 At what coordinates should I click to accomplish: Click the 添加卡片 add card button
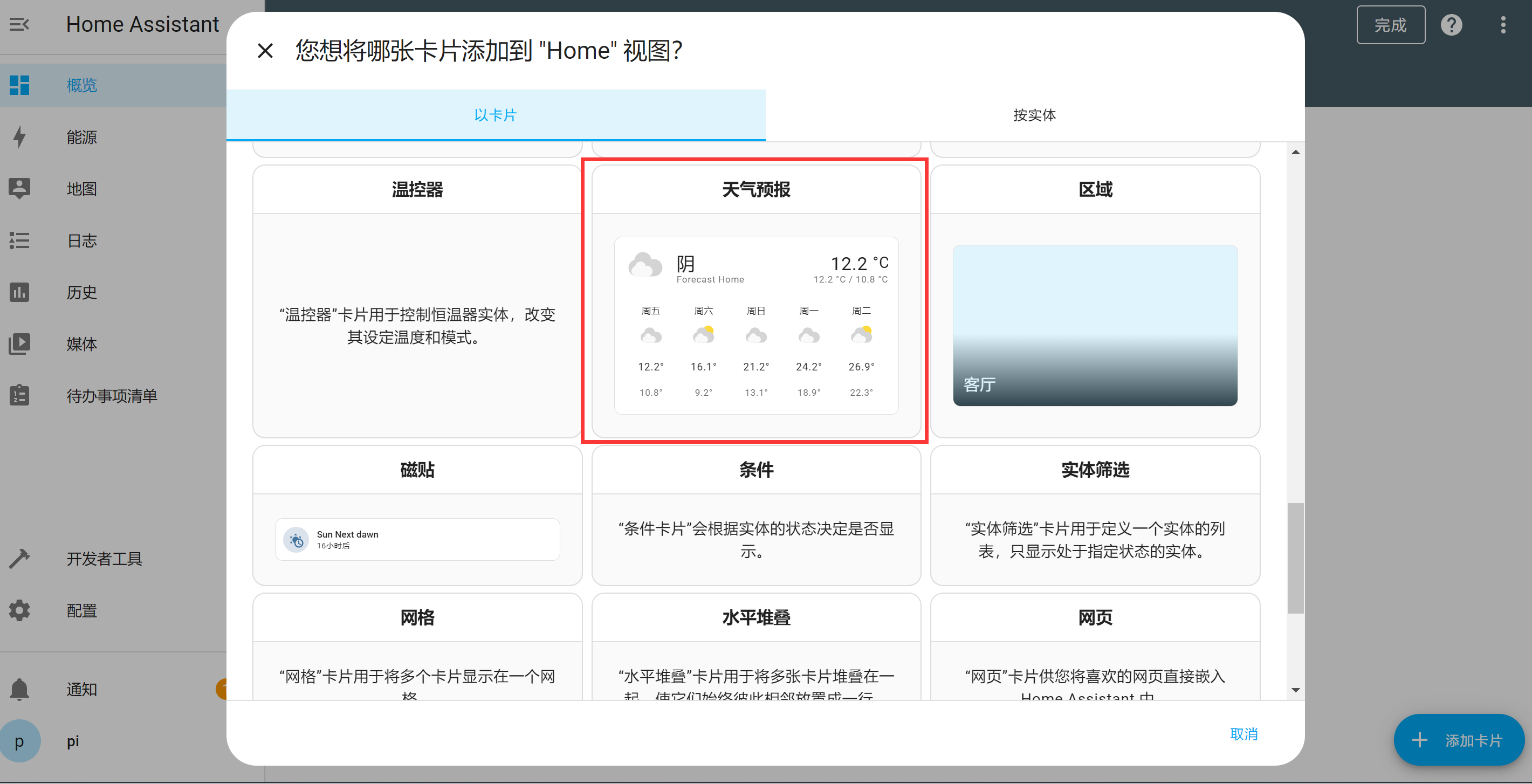coord(1459,739)
